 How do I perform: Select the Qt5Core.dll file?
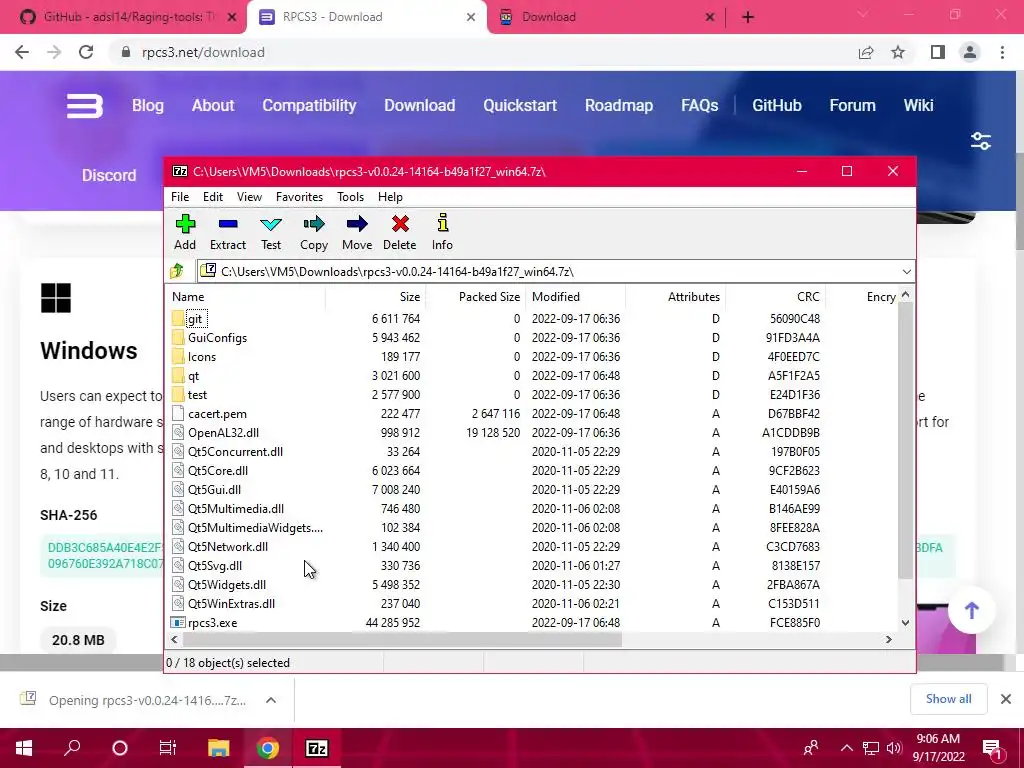pos(217,470)
